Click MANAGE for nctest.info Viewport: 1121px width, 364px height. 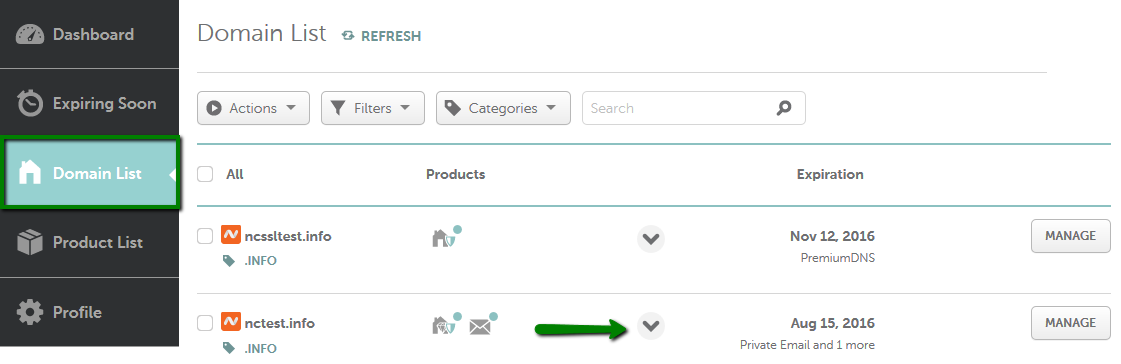point(1070,323)
